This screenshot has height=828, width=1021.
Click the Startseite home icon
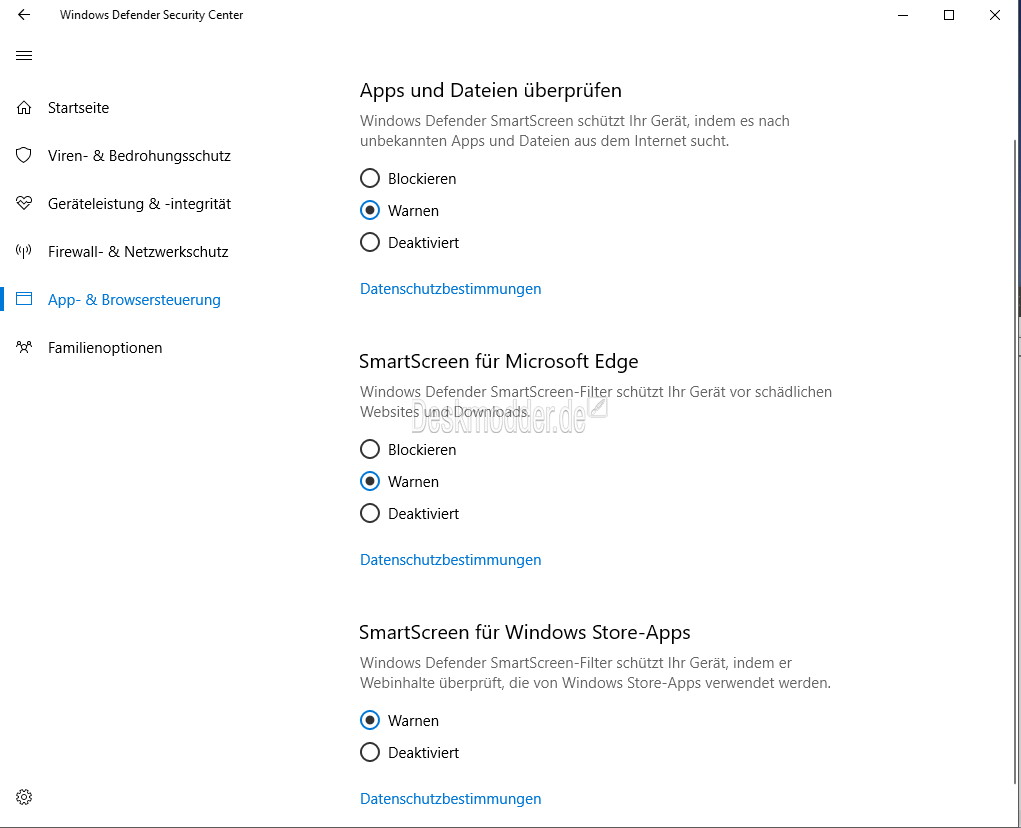coord(24,107)
